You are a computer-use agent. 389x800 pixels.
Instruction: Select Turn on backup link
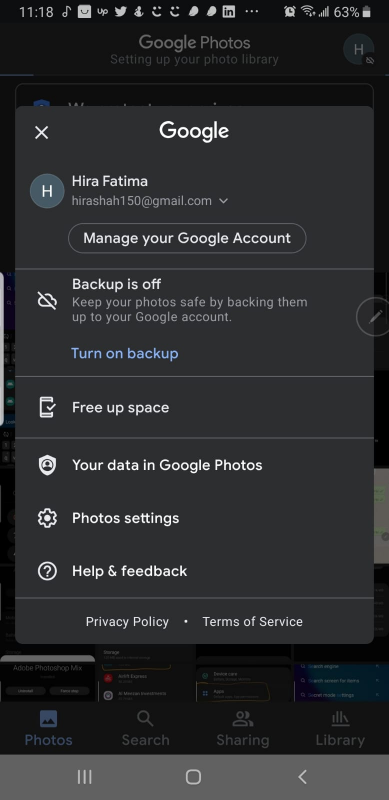point(125,353)
